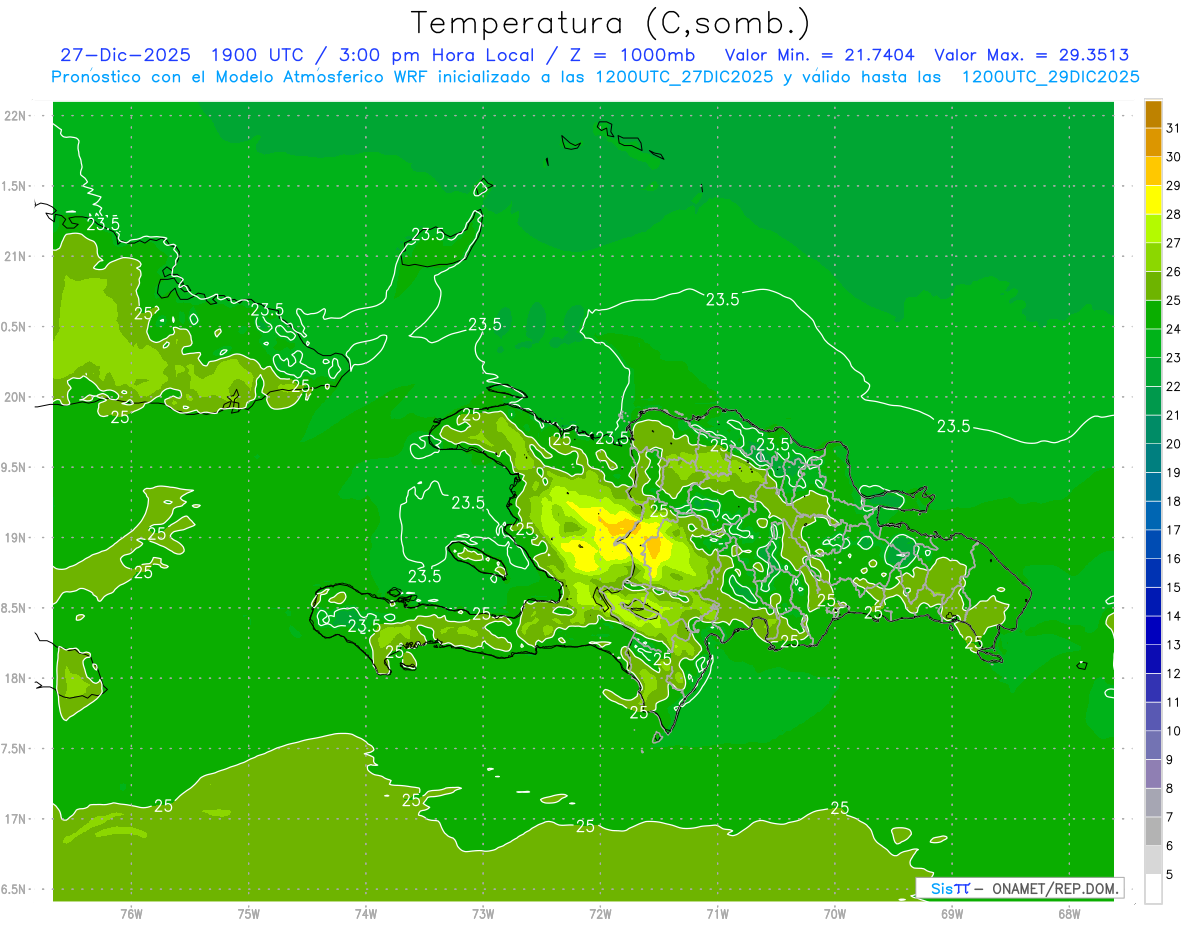The image size is (1200, 927).
Task: Click "1200UTC_29DIC2025" valid-until time
Action: tap(1051, 77)
